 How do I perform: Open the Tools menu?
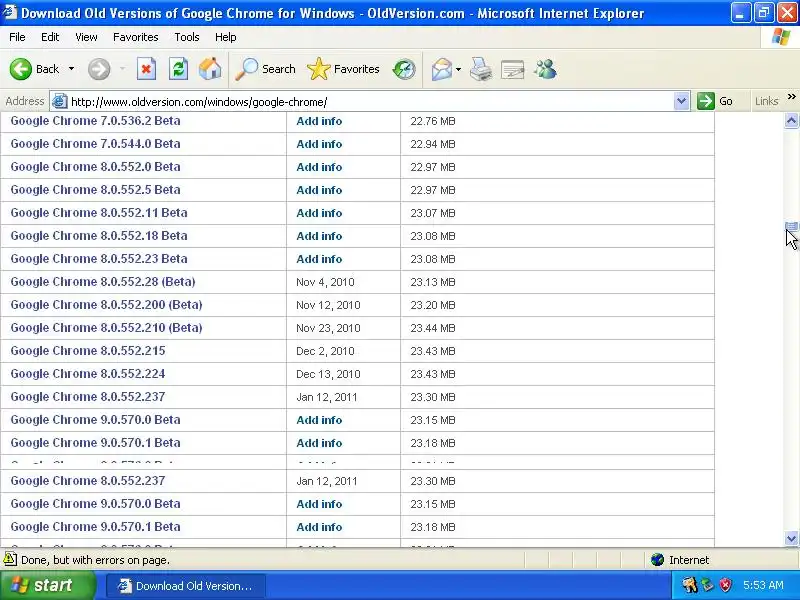[187, 37]
